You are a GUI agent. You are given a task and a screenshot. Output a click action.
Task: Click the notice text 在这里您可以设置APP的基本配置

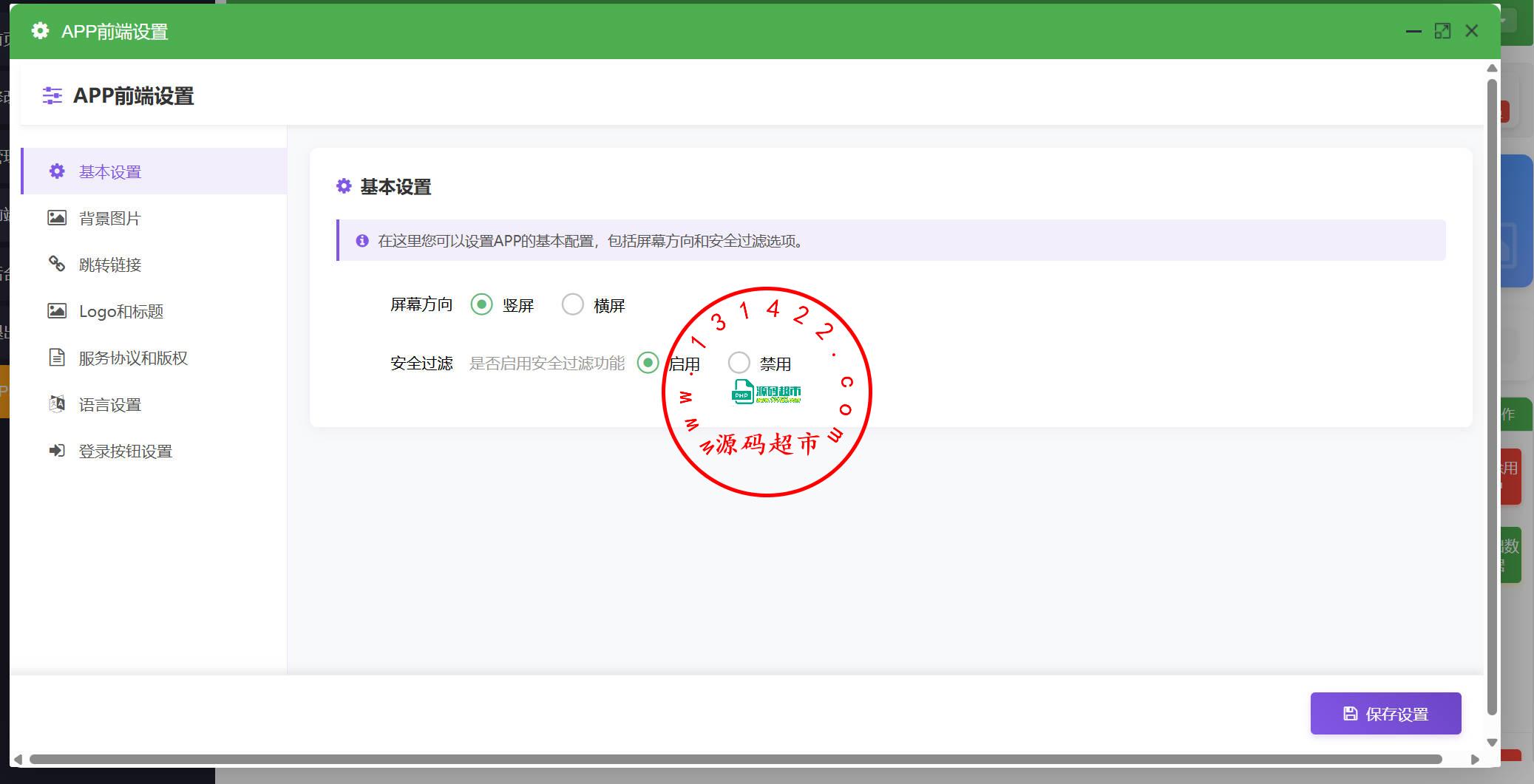click(486, 241)
